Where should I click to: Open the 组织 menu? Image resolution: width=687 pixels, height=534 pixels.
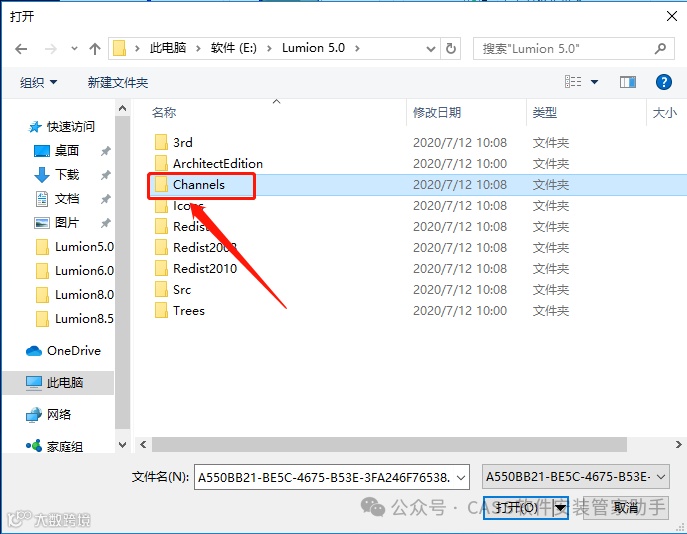pos(38,82)
